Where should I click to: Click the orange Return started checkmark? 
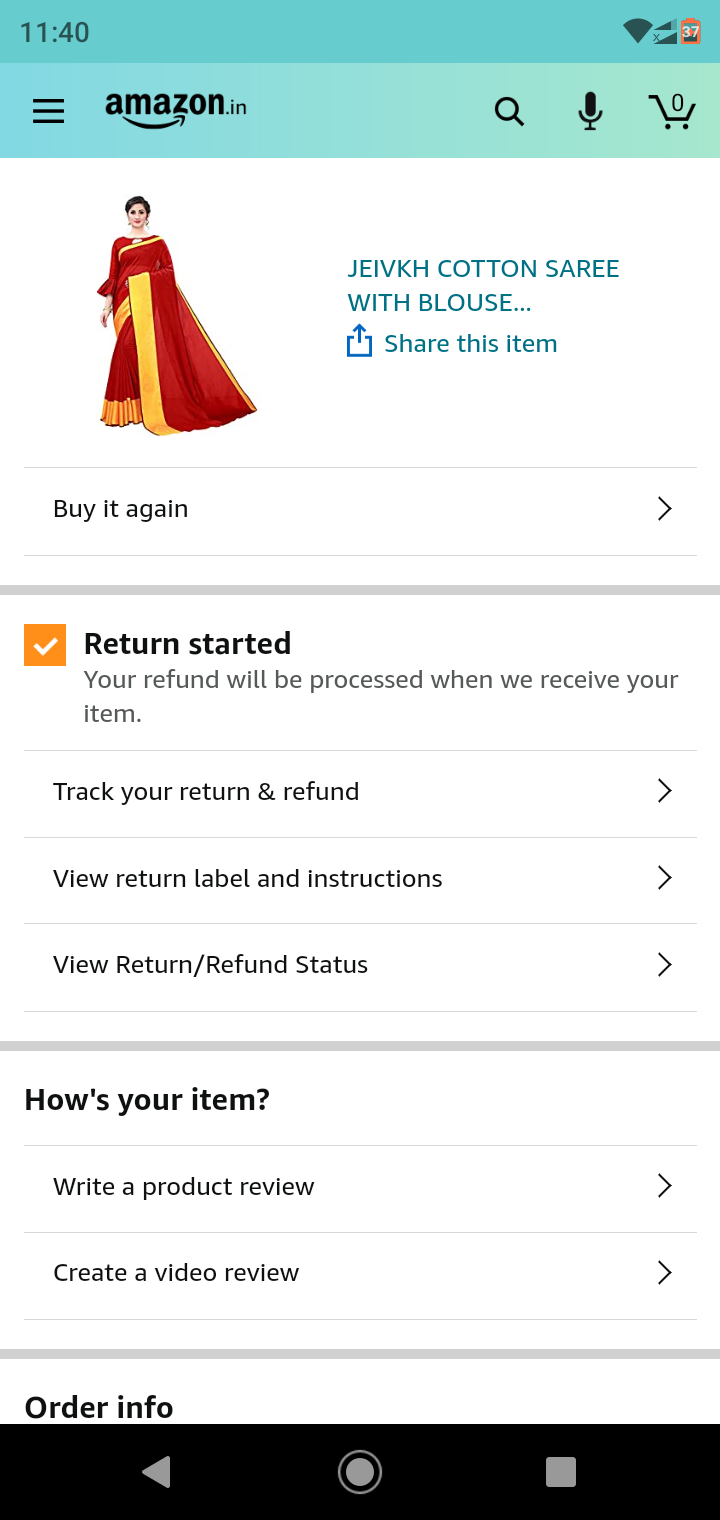point(45,645)
